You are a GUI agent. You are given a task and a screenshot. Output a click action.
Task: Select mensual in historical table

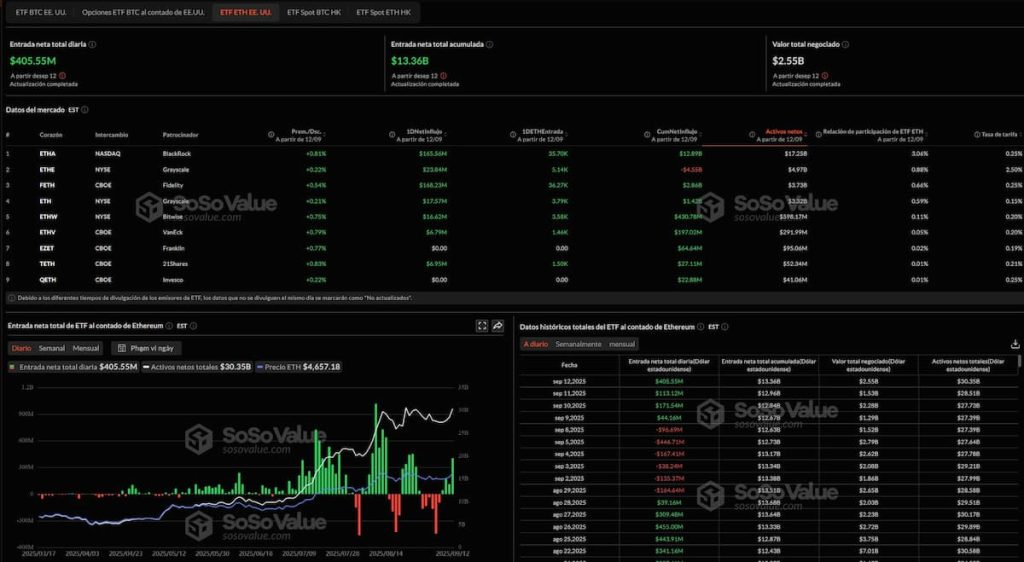622,344
